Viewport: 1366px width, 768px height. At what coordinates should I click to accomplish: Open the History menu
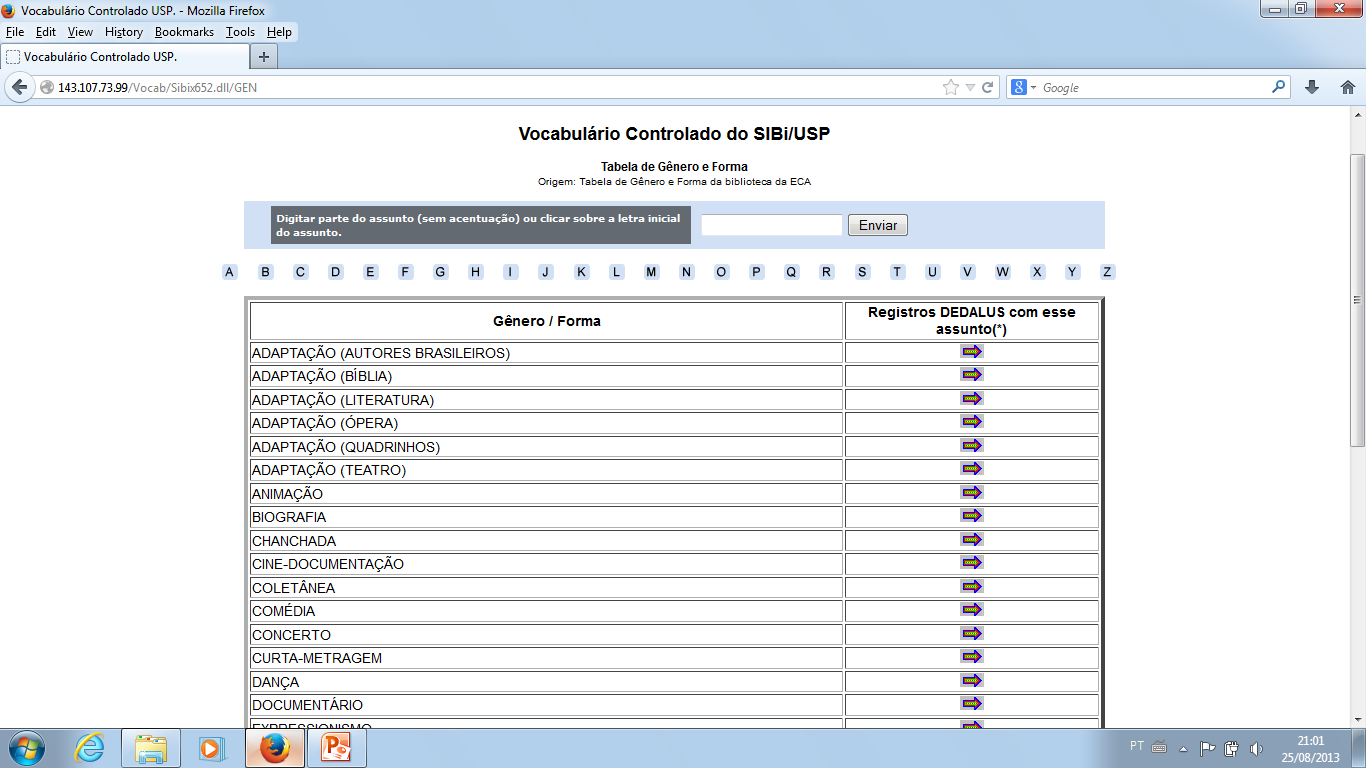coord(124,32)
